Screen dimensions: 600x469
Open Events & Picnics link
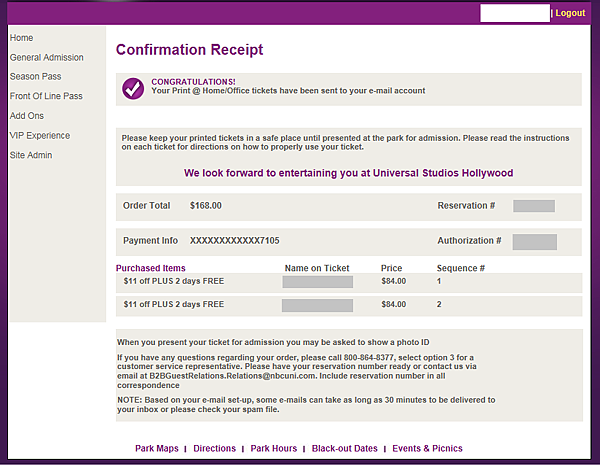427,448
